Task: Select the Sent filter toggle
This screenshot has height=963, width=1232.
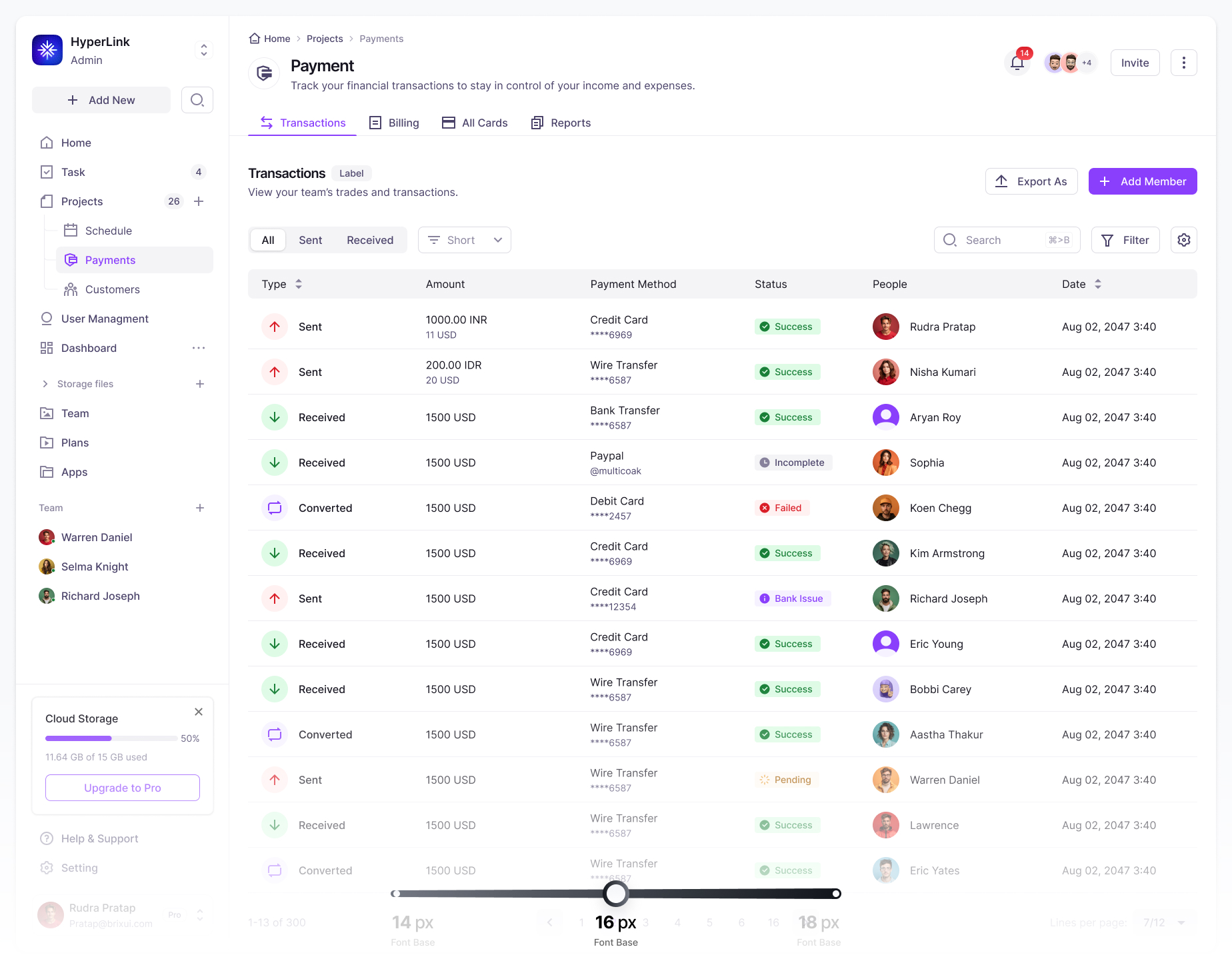Action: coord(310,240)
